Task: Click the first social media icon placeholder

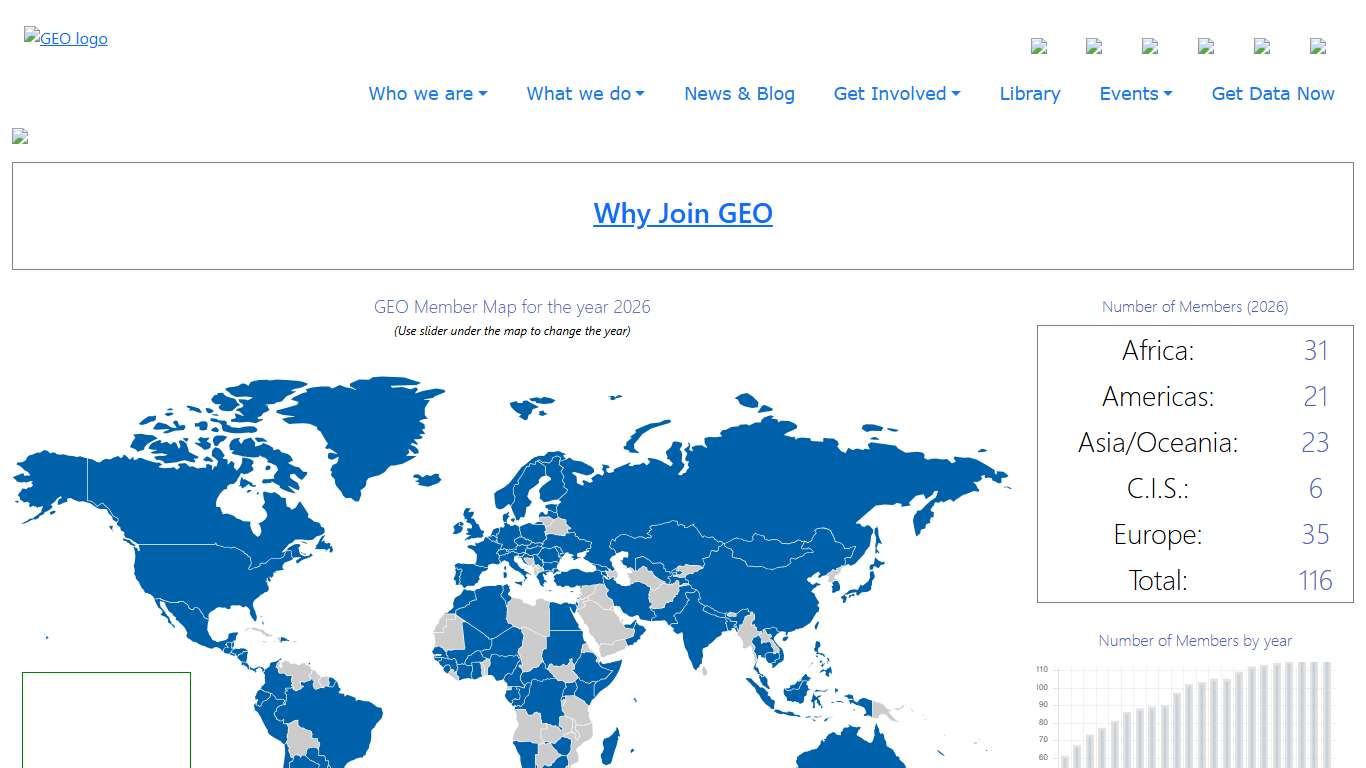Action: coord(1038,46)
